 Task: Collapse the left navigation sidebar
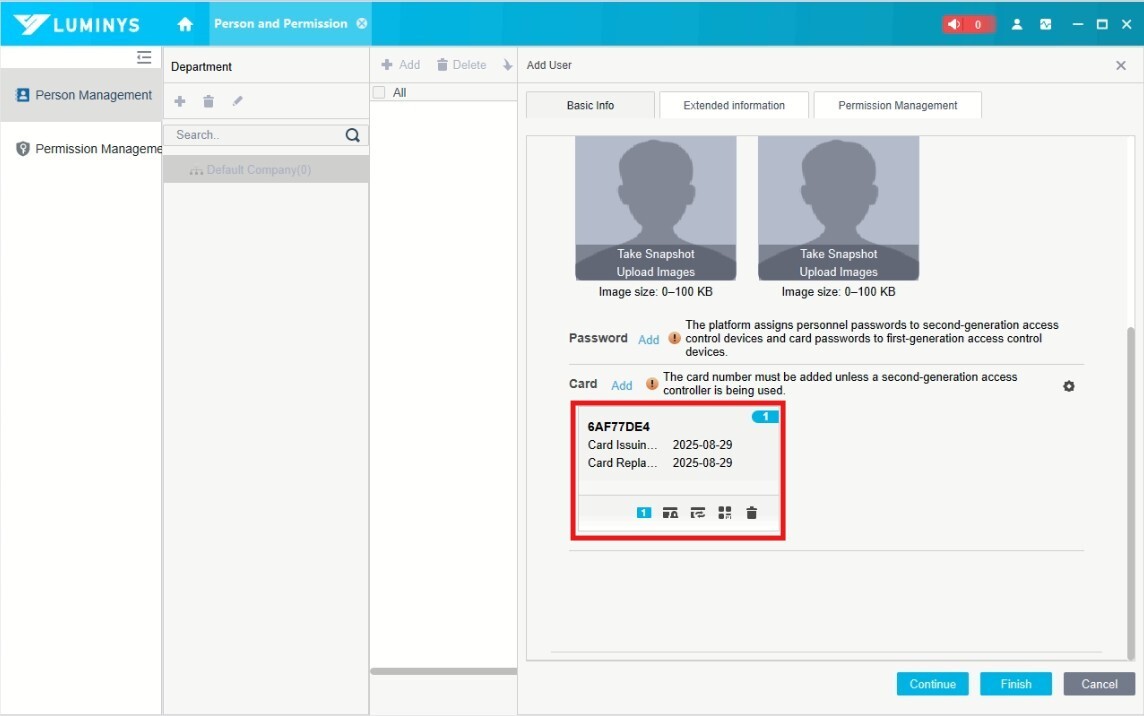[x=145, y=58]
